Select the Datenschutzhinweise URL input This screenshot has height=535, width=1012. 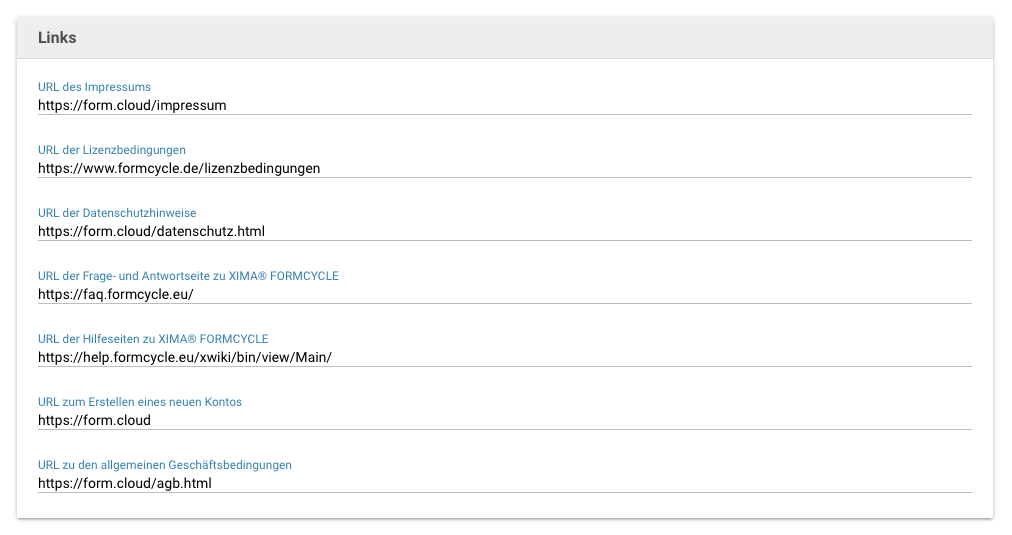point(504,231)
